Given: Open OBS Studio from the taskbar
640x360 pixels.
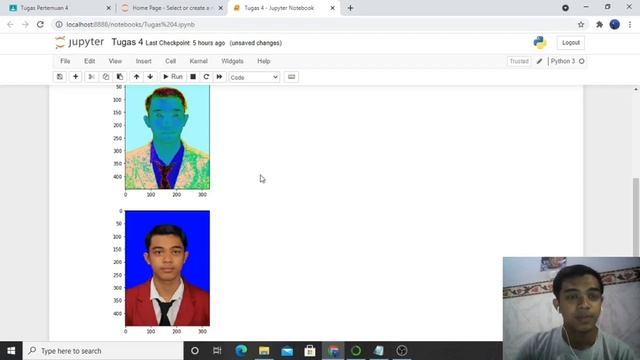Looking at the screenshot, I should point(402,351).
